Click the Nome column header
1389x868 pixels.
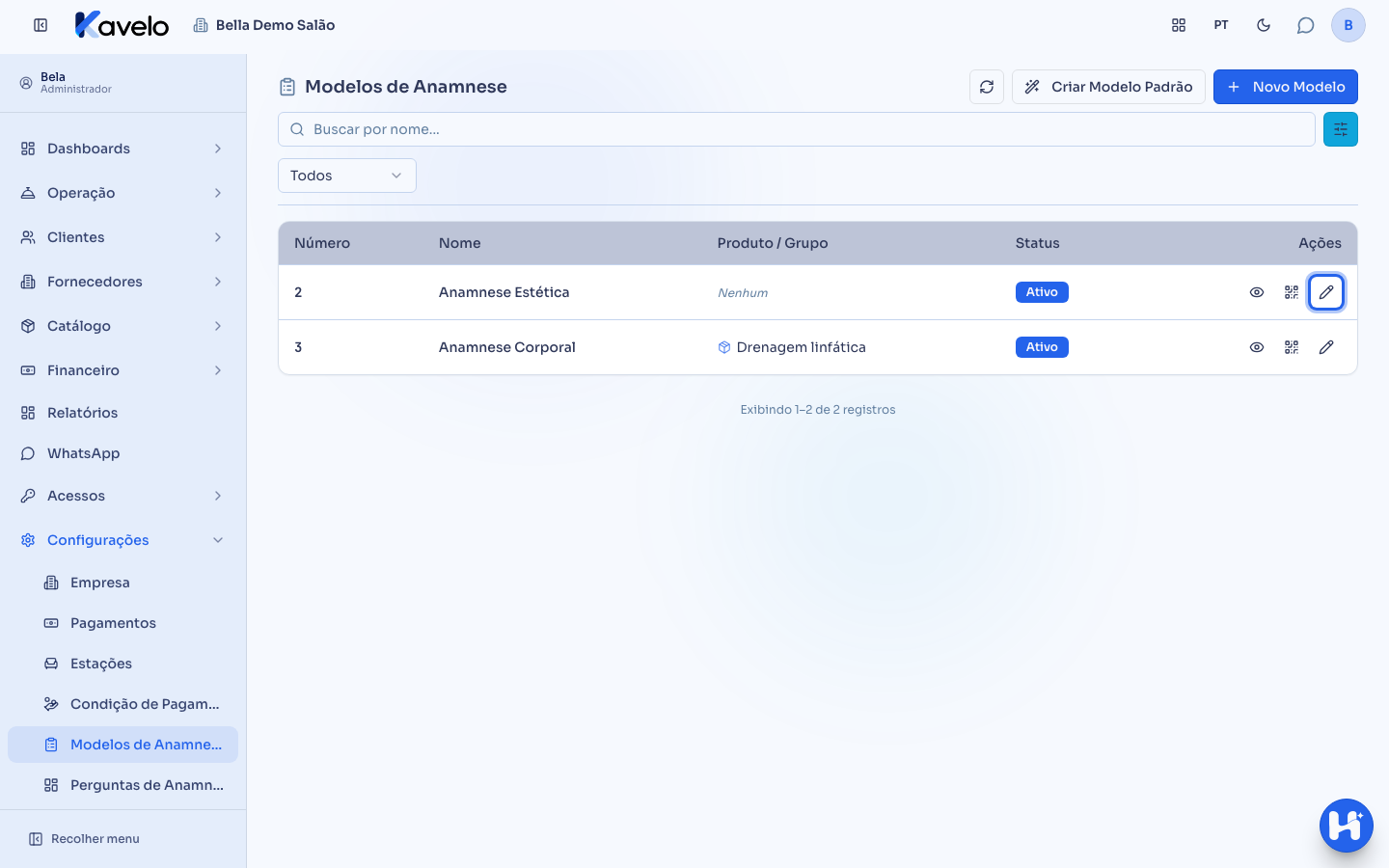(x=459, y=243)
